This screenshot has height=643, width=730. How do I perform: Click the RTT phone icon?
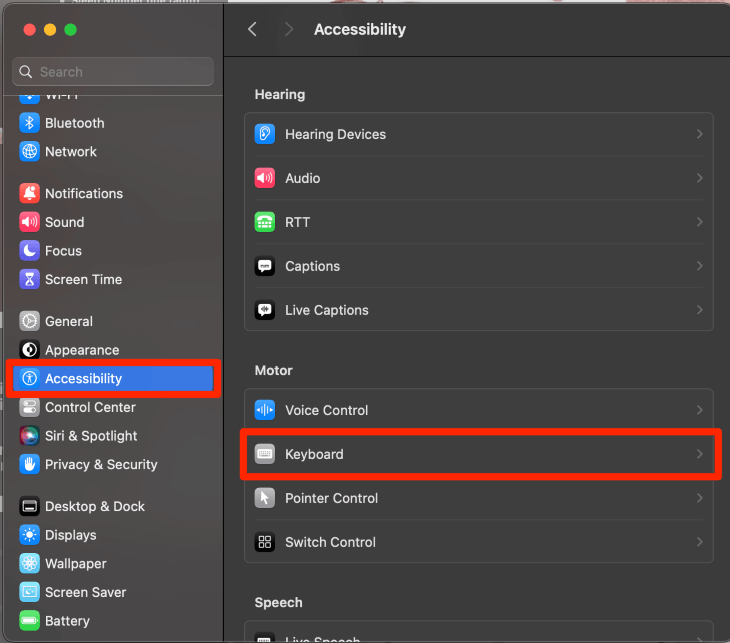(x=265, y=222)
